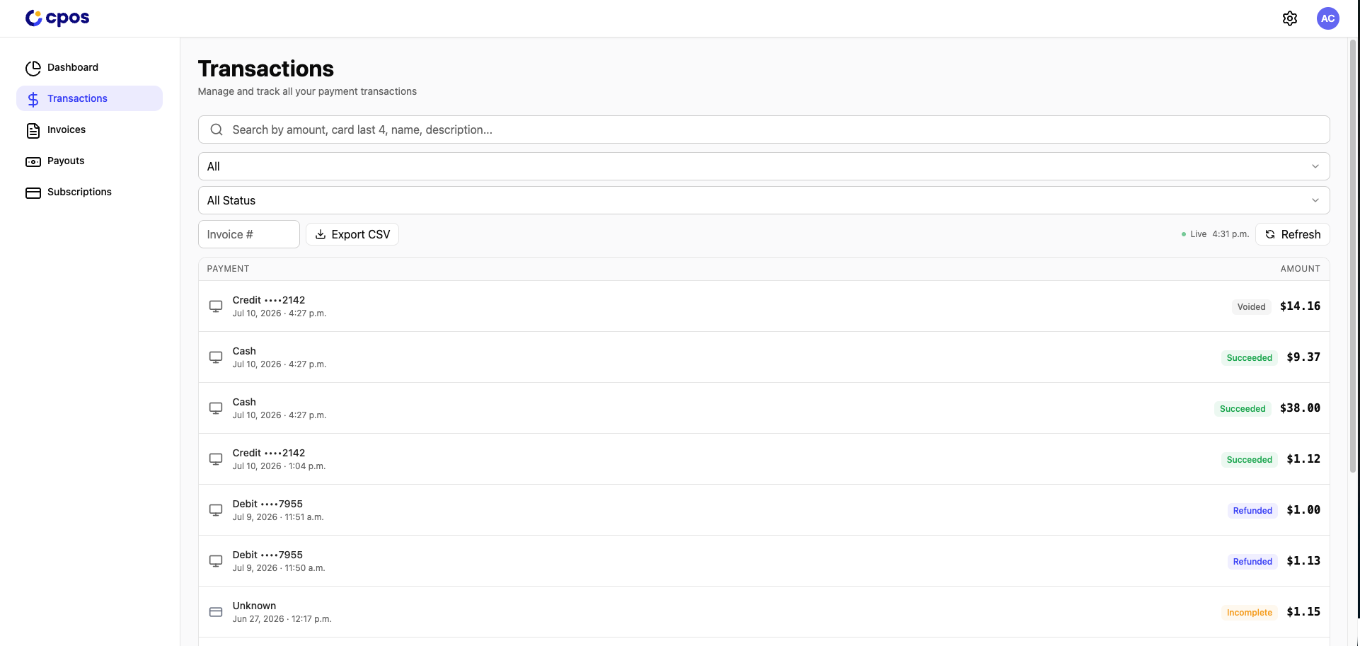
Task: Click the download icon in Export CSV
Action: (x=321, y=234)
